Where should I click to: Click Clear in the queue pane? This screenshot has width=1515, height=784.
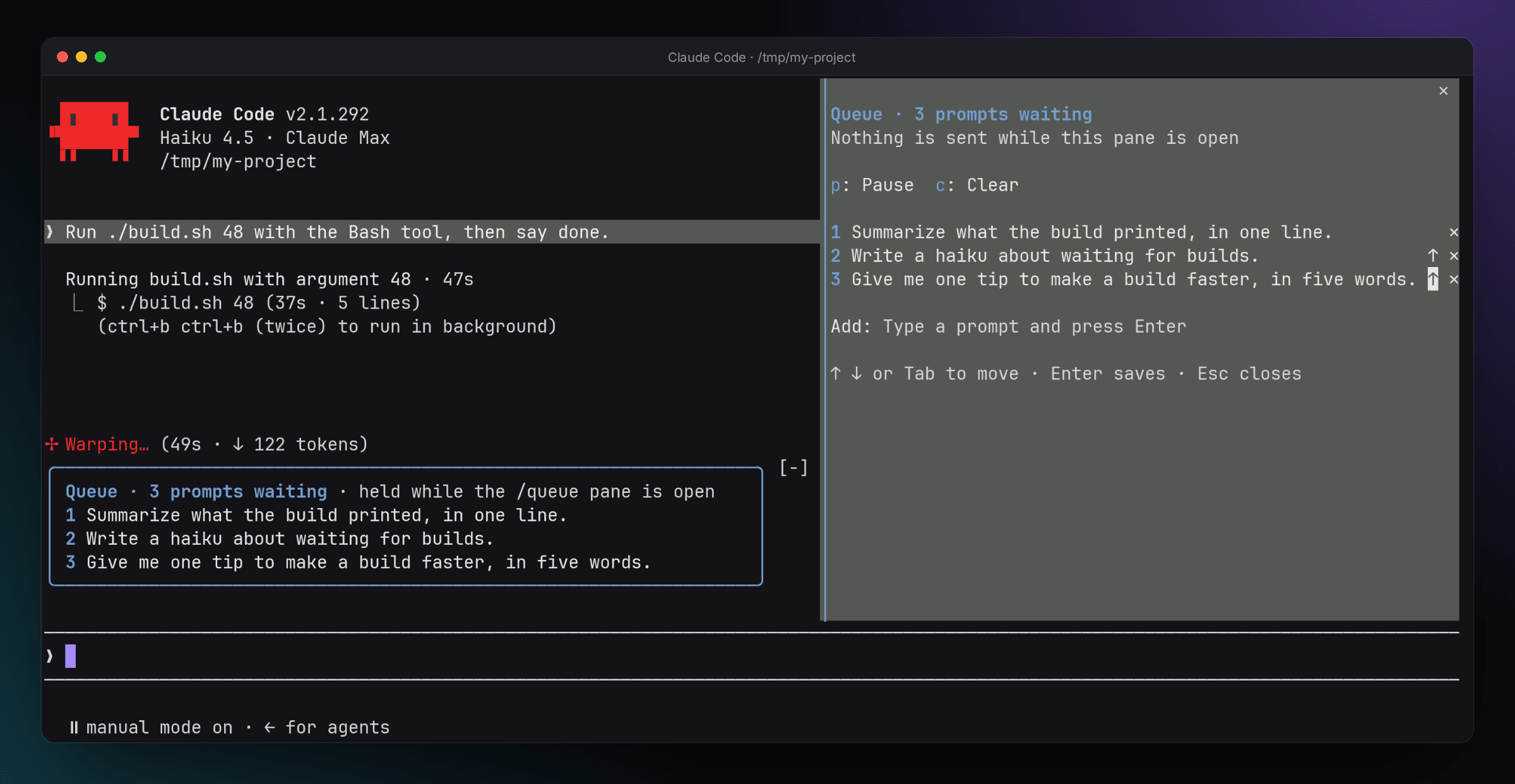pyautogui.click(x=977, y=185)
